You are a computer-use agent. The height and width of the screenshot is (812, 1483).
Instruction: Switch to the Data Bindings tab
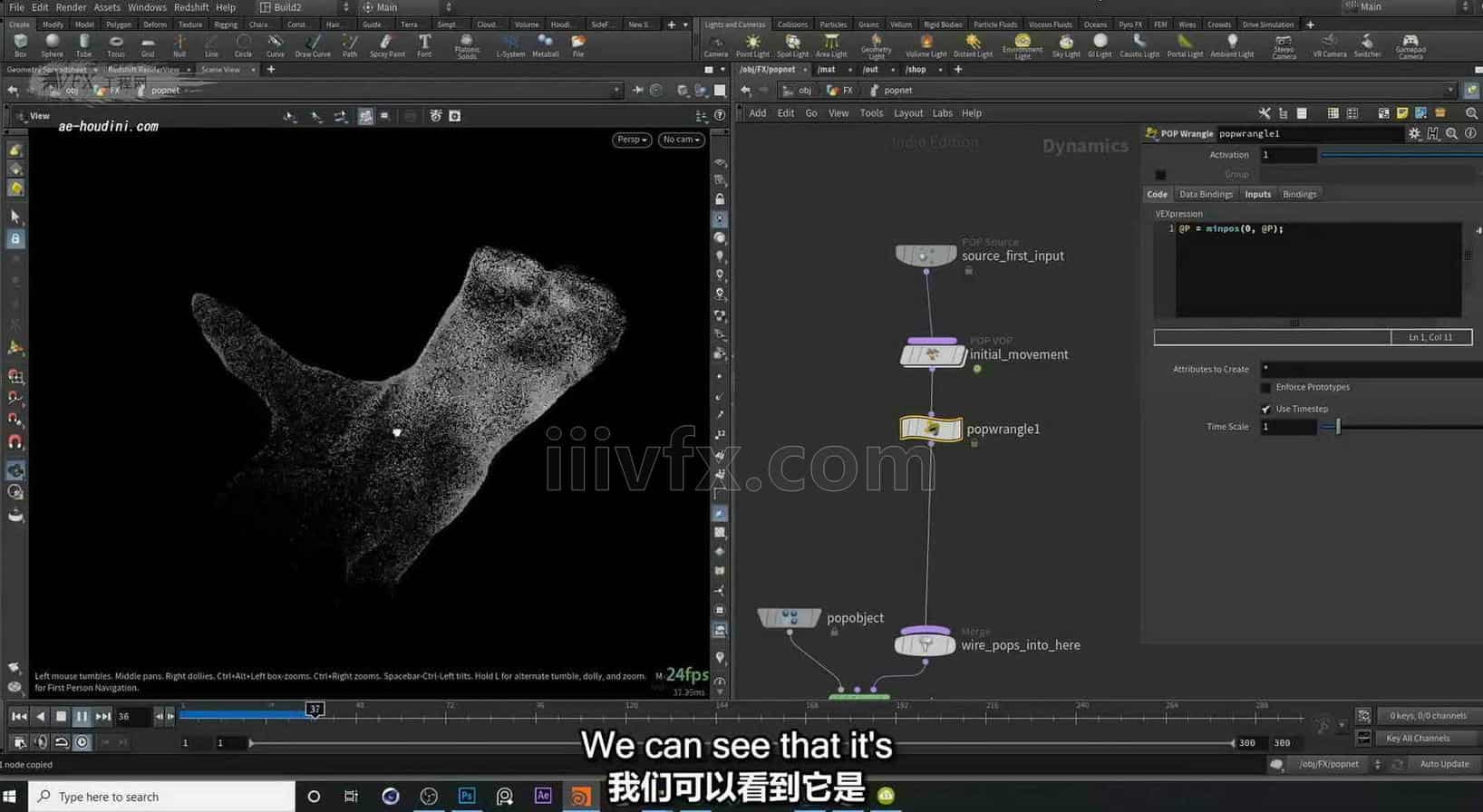coord(1206,194)
